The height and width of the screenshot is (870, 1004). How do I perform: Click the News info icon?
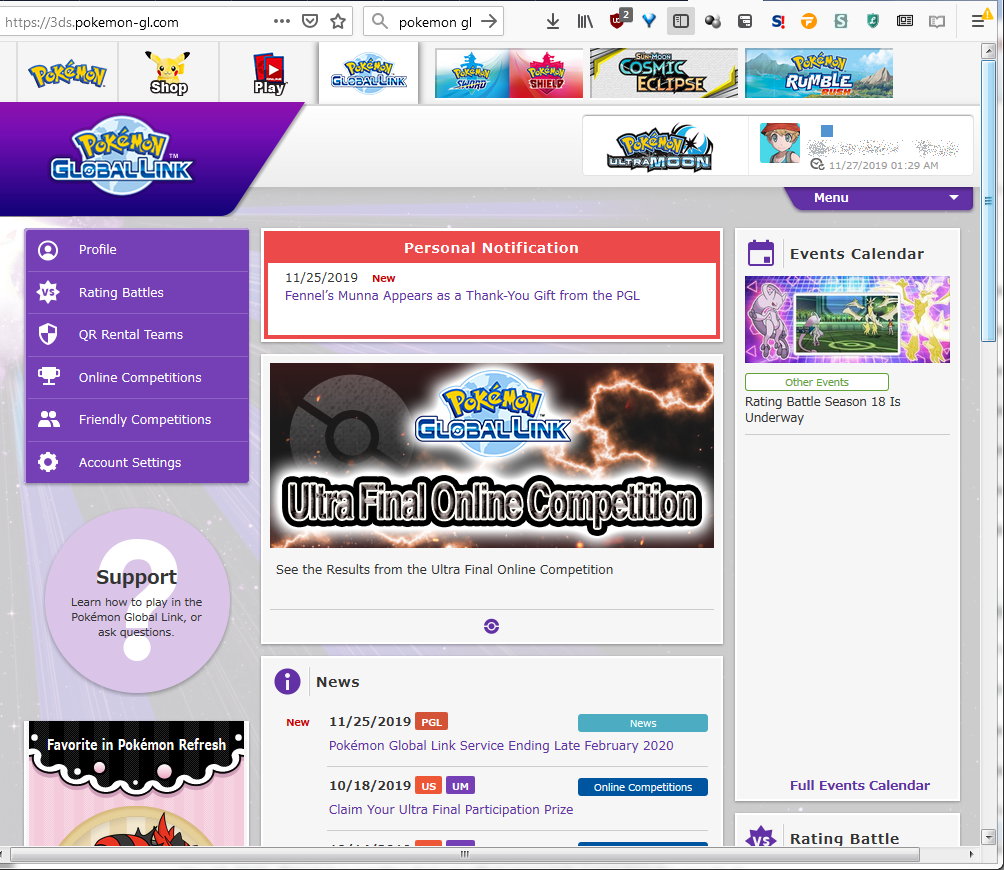pos(287,682)
